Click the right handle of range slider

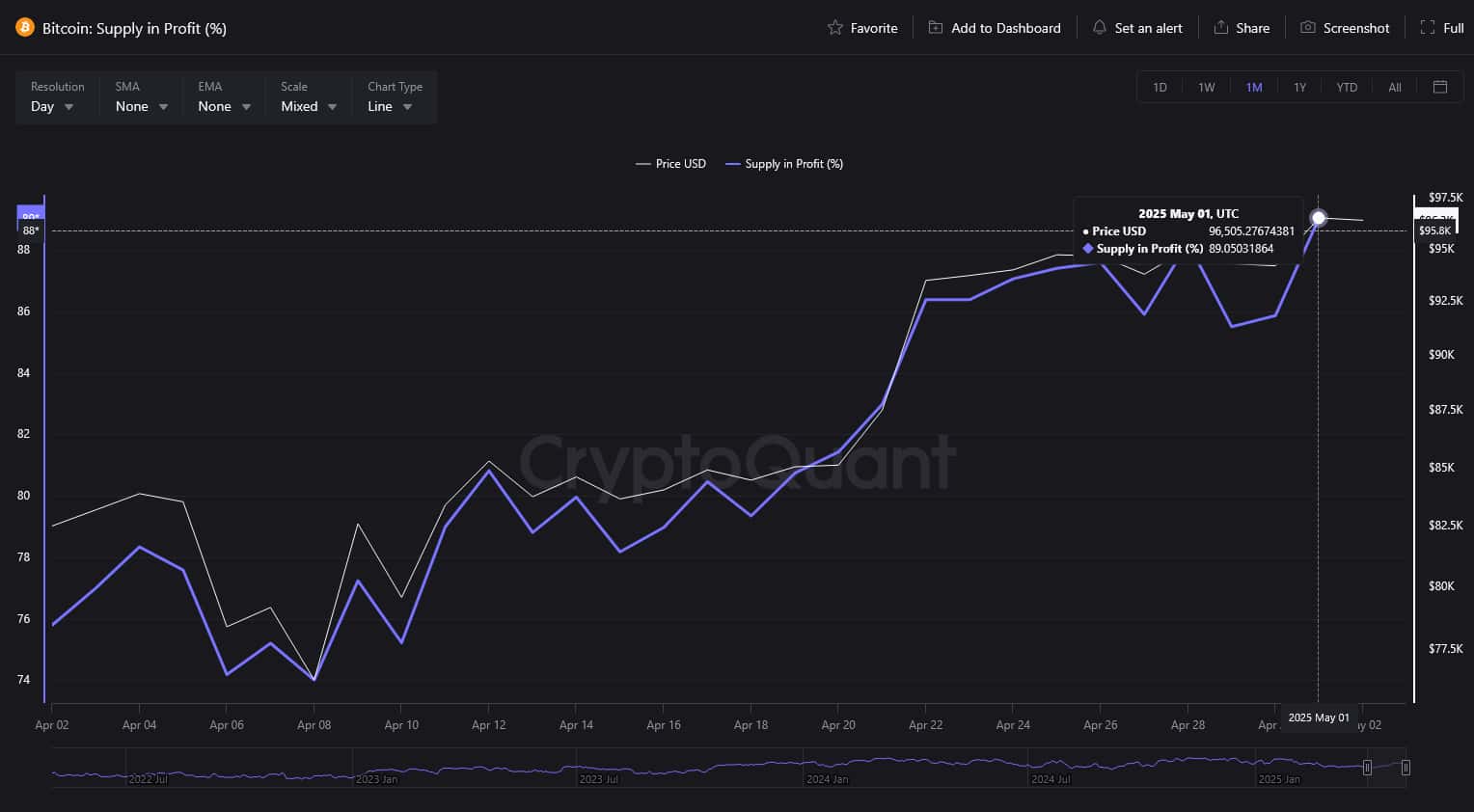click(1406, 768)
